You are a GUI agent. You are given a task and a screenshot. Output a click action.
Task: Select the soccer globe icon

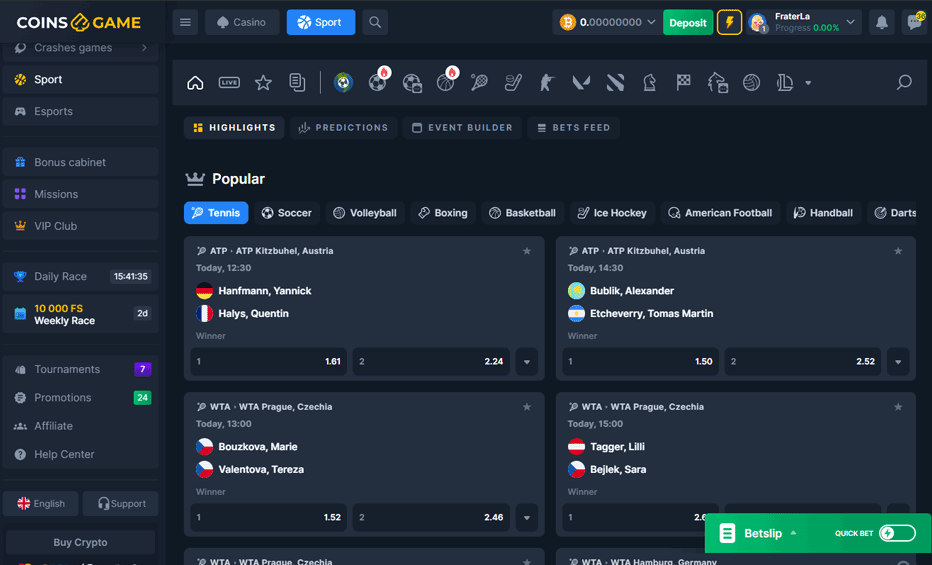pyautogui.click(x=343, y=83)
